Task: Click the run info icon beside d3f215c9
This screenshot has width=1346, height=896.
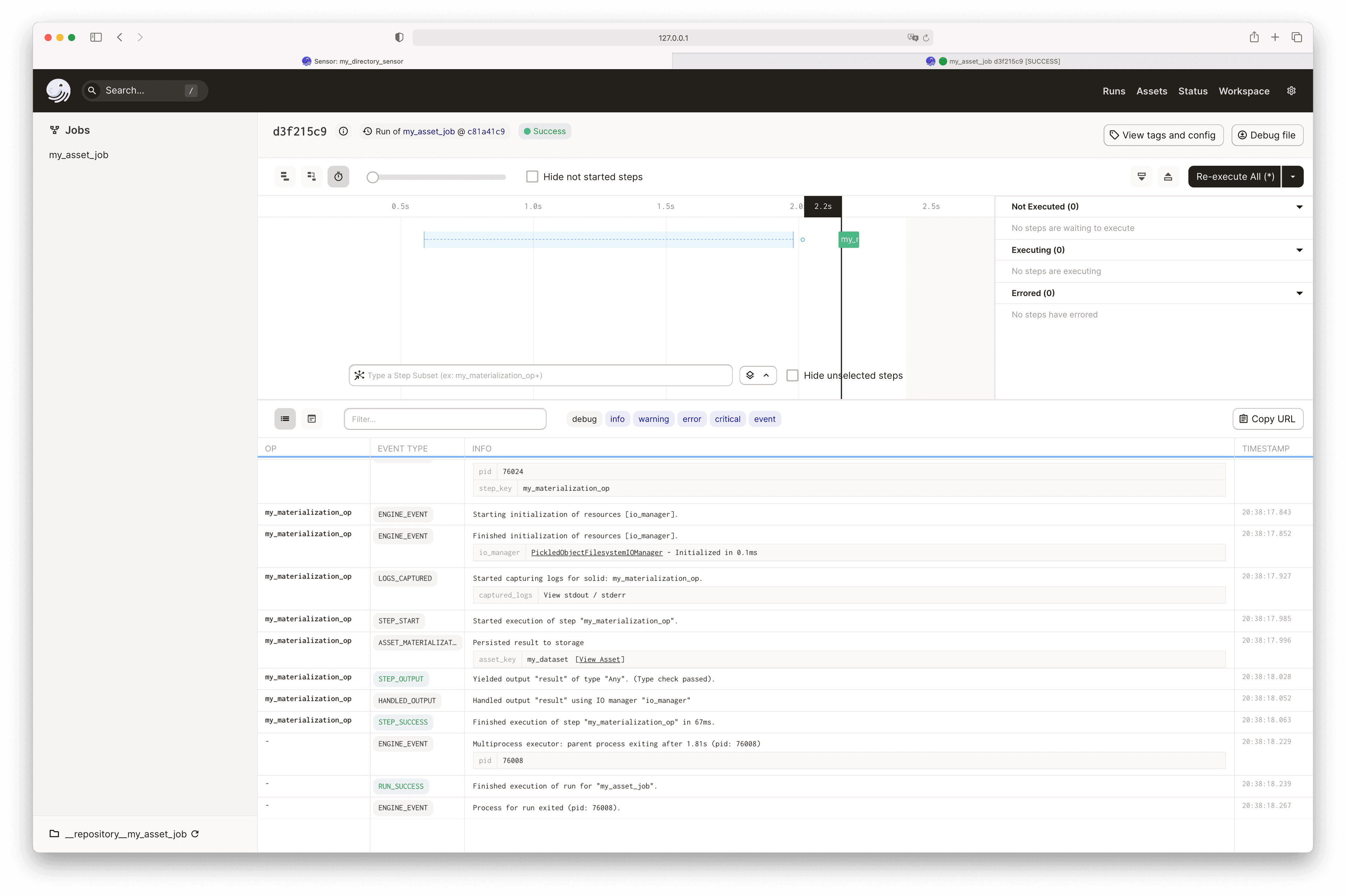Action: pos(343,131)
